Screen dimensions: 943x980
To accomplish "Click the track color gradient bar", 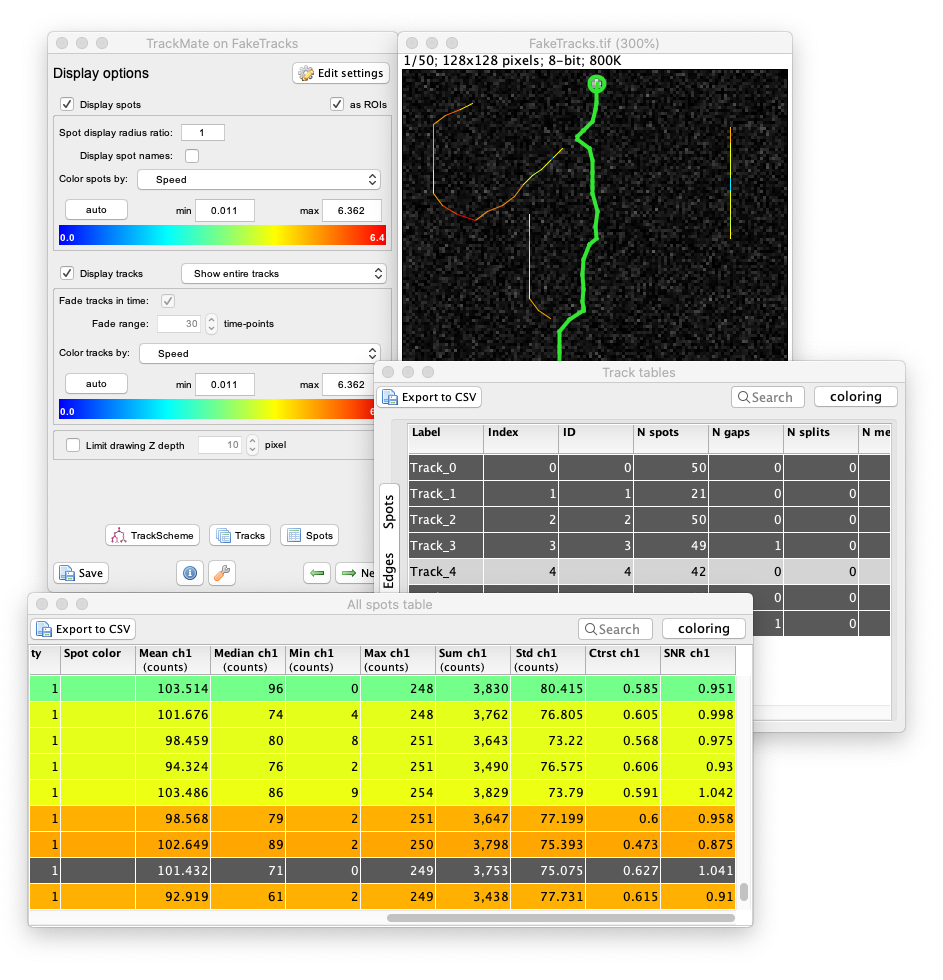I will point(216,409).
